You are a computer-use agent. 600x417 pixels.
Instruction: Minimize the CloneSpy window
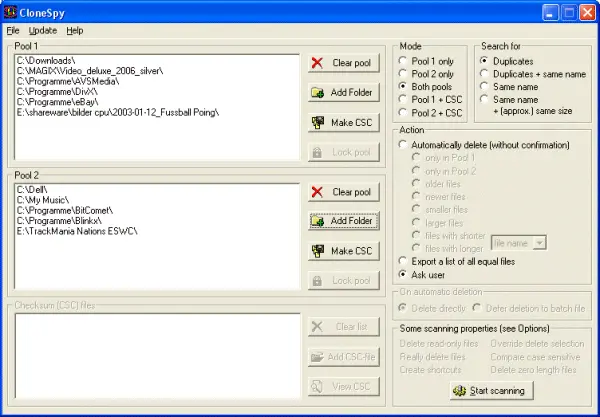click(550, 13)
